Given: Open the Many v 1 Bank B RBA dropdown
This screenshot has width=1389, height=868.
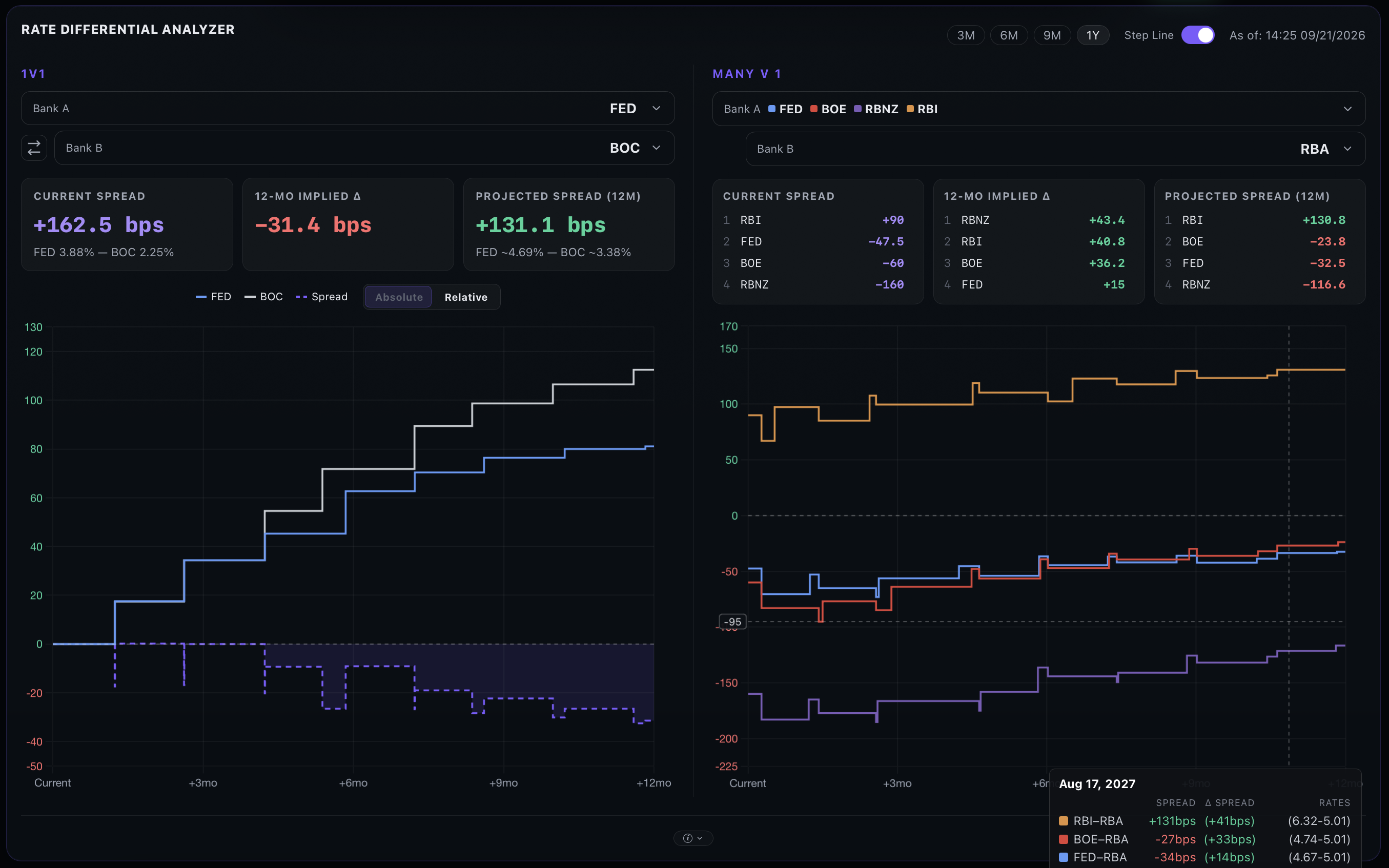Looking at the screenshot, I should [x=1055, y=149].
